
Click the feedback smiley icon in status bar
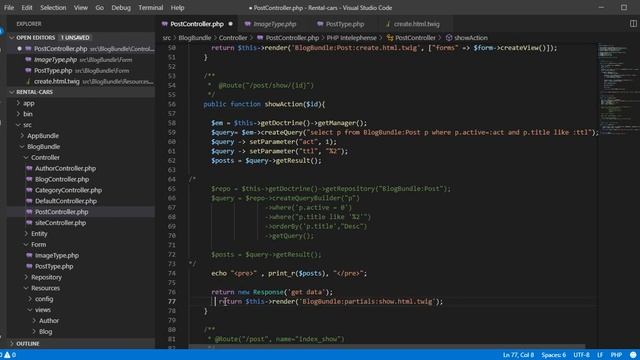[633, 355]
